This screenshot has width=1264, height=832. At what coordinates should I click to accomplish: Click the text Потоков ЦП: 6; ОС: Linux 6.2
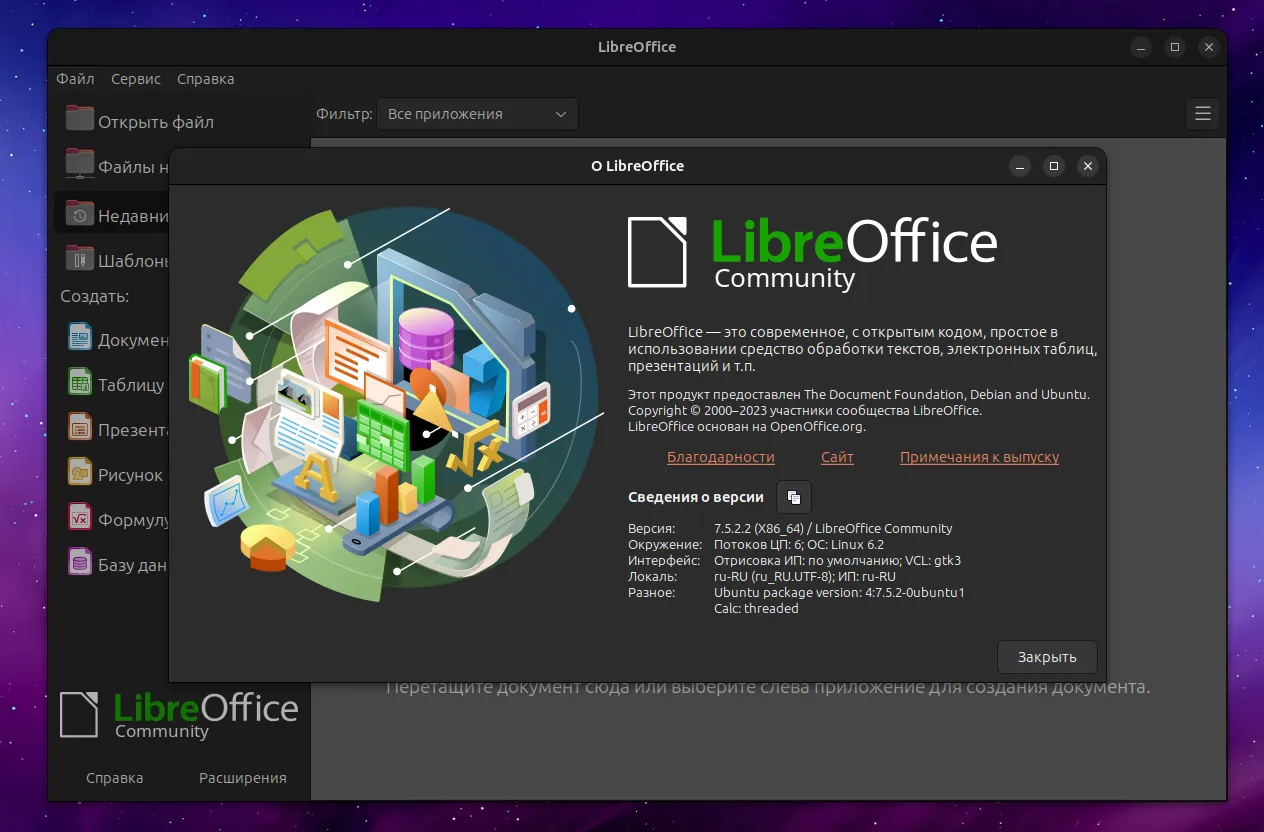pyautogui.click(x=799, y=544)
